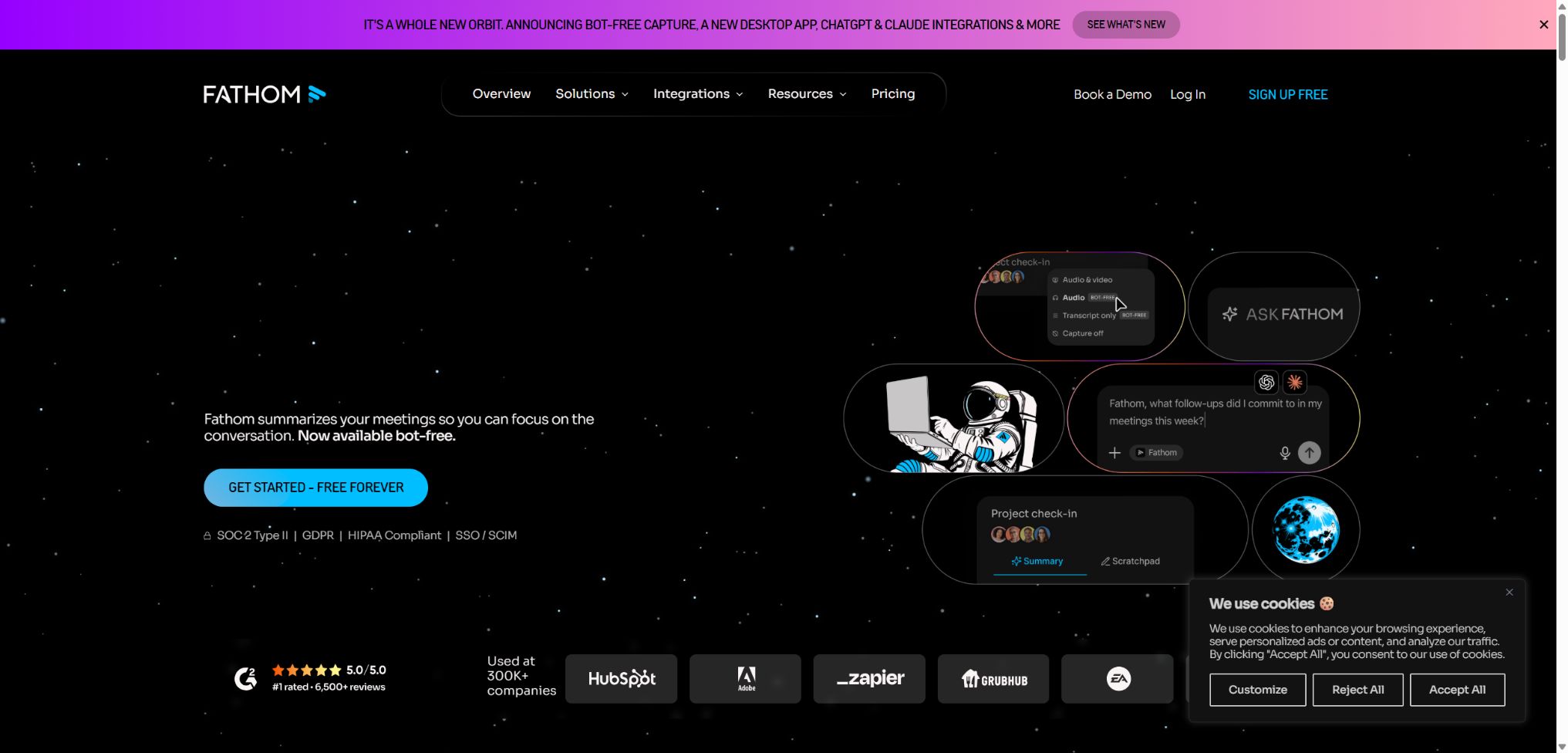The image size is (1568, 753).
Task: Click the send arrow in the prompt box
Action: click(1309, 453)
